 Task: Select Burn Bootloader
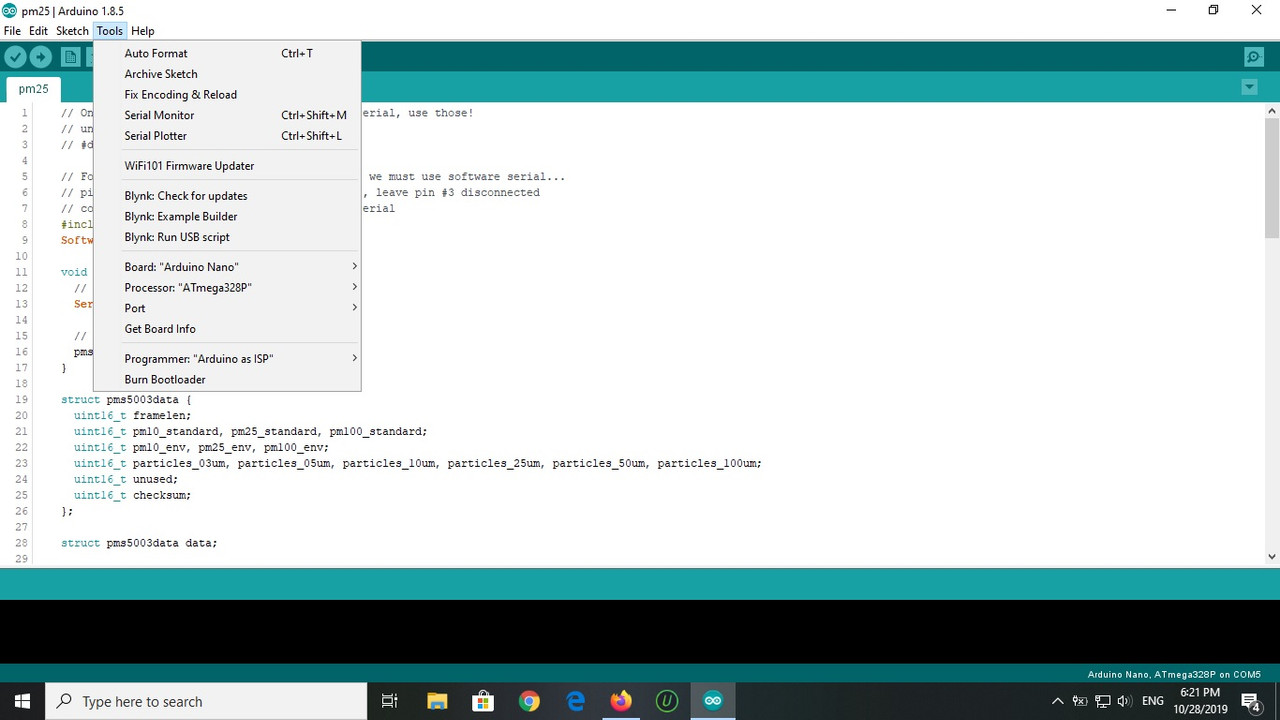click(x=227, y=380)
